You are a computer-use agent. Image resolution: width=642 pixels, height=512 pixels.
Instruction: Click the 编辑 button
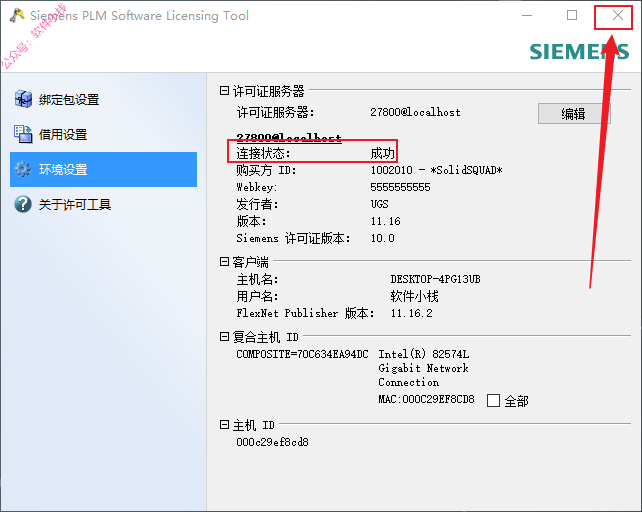[574, 113]
